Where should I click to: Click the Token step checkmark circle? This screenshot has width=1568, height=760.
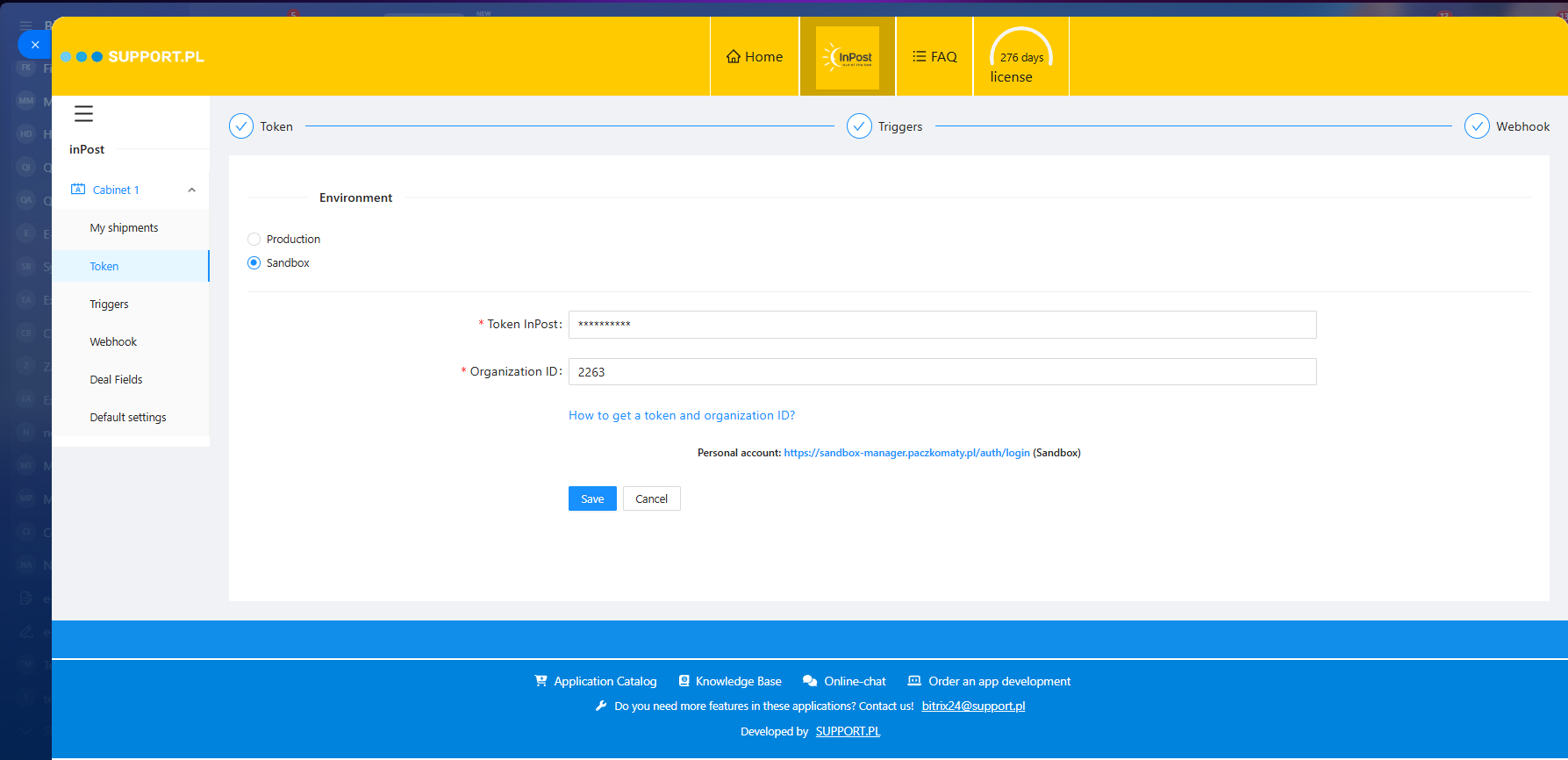pos(241,126)
